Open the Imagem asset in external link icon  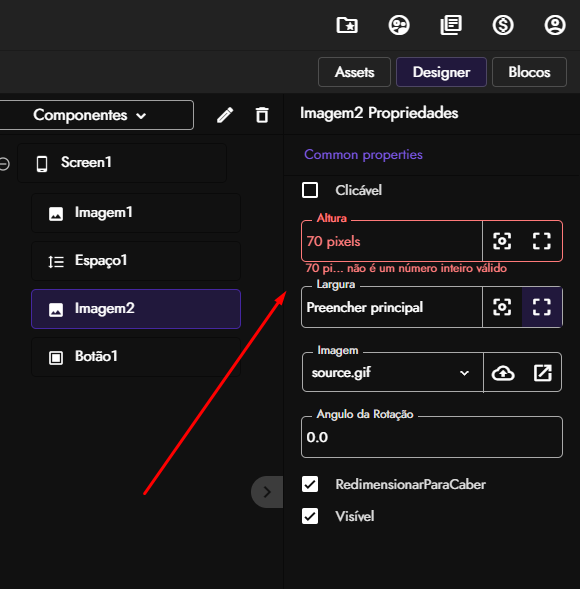tap(543, 373)
